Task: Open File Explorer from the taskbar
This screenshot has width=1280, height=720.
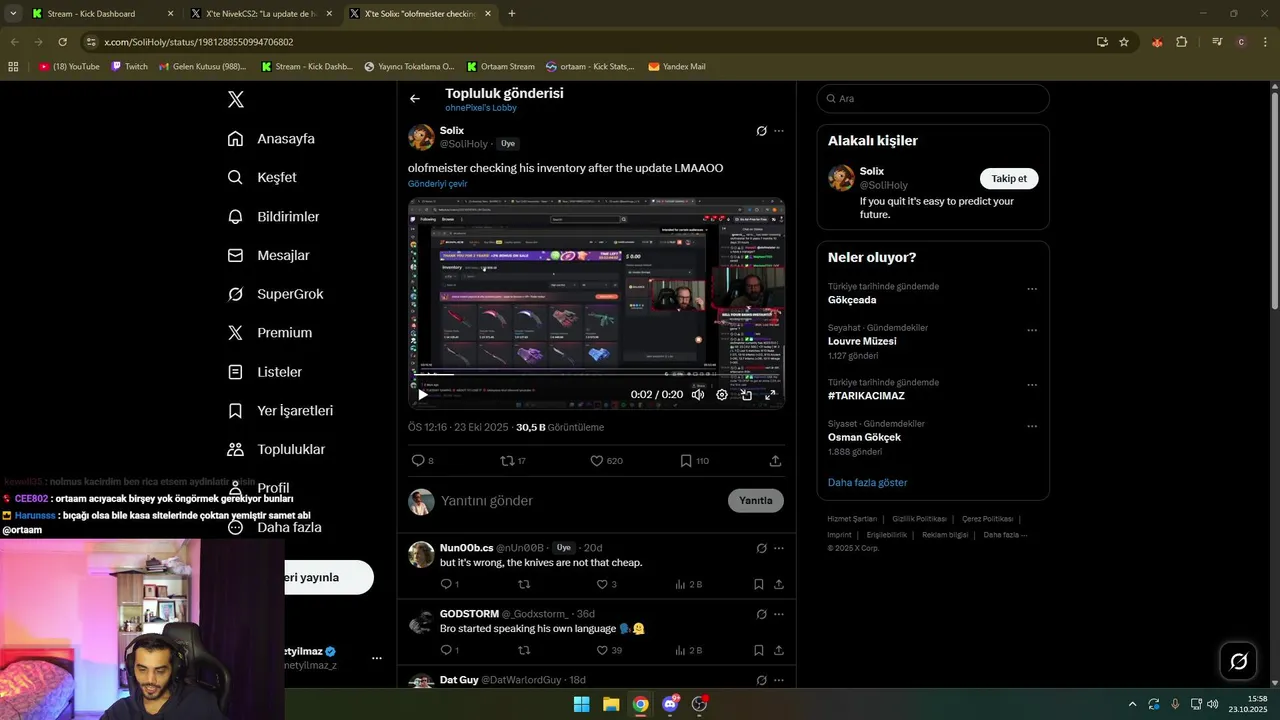Action: (611, 704)
